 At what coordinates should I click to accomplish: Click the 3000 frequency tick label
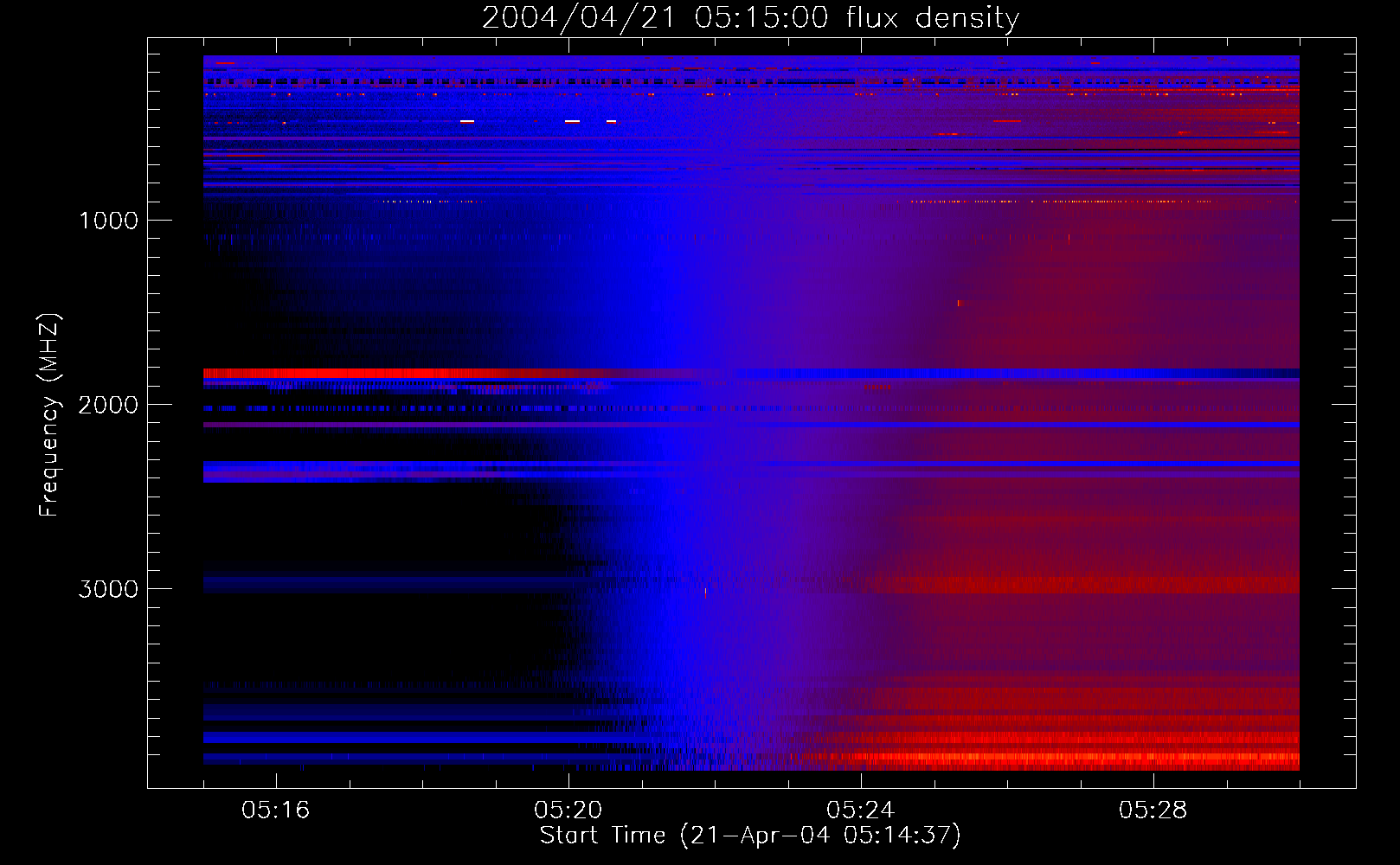point(109,589)
